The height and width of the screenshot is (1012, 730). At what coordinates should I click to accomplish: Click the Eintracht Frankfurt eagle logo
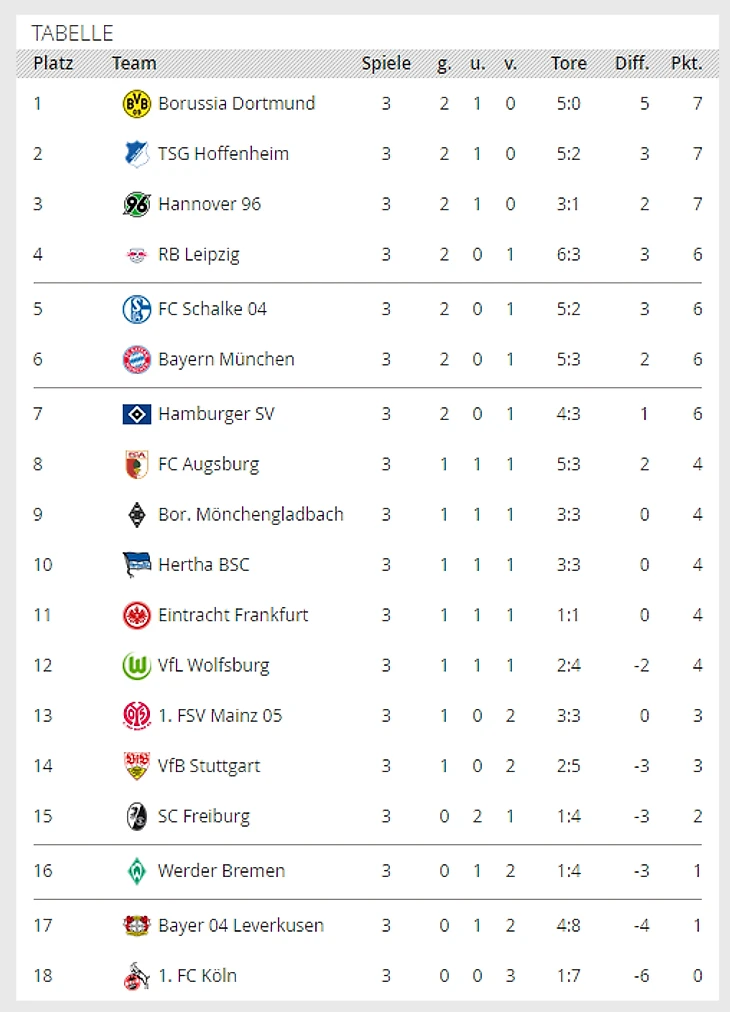pyautogui.click(x=136, y=615)
